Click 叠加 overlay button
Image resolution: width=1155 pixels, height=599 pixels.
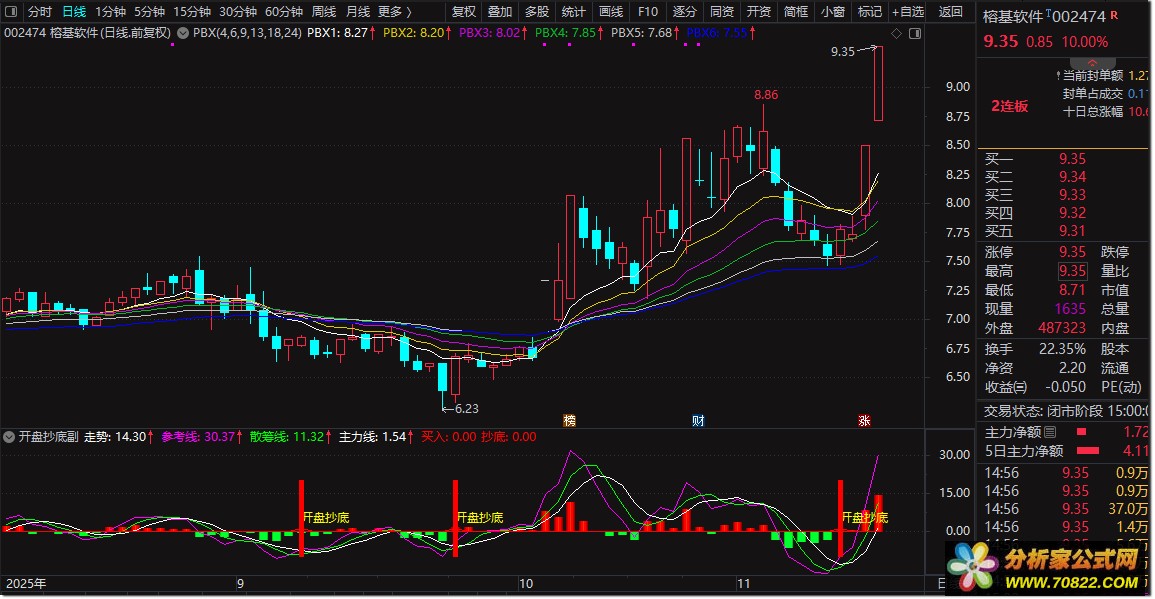[x=500, y=12]
